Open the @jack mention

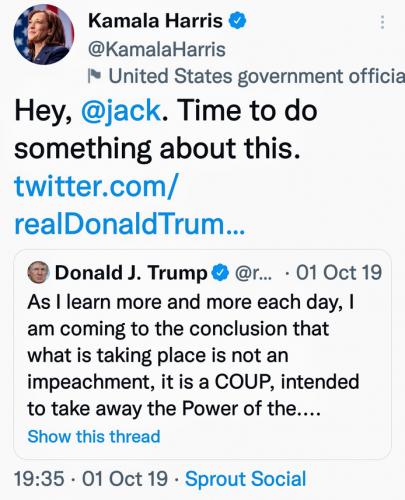(x=121, y=111)
